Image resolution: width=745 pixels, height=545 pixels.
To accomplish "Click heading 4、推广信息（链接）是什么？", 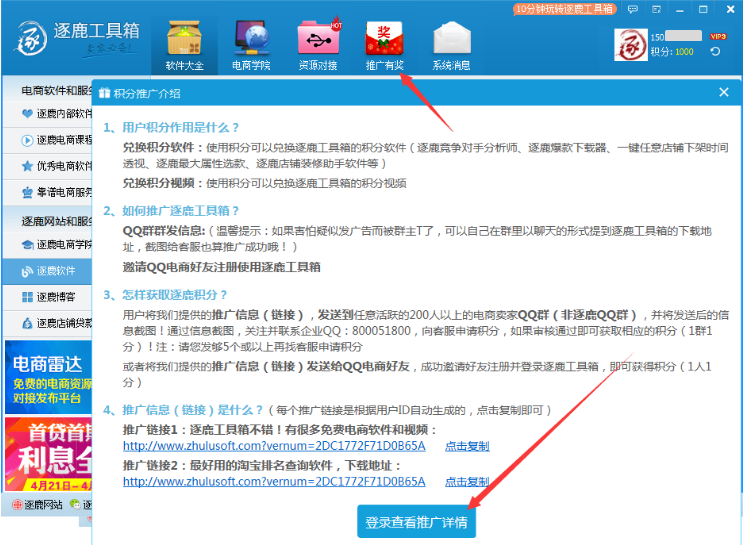I will click(x=183, y=410).
